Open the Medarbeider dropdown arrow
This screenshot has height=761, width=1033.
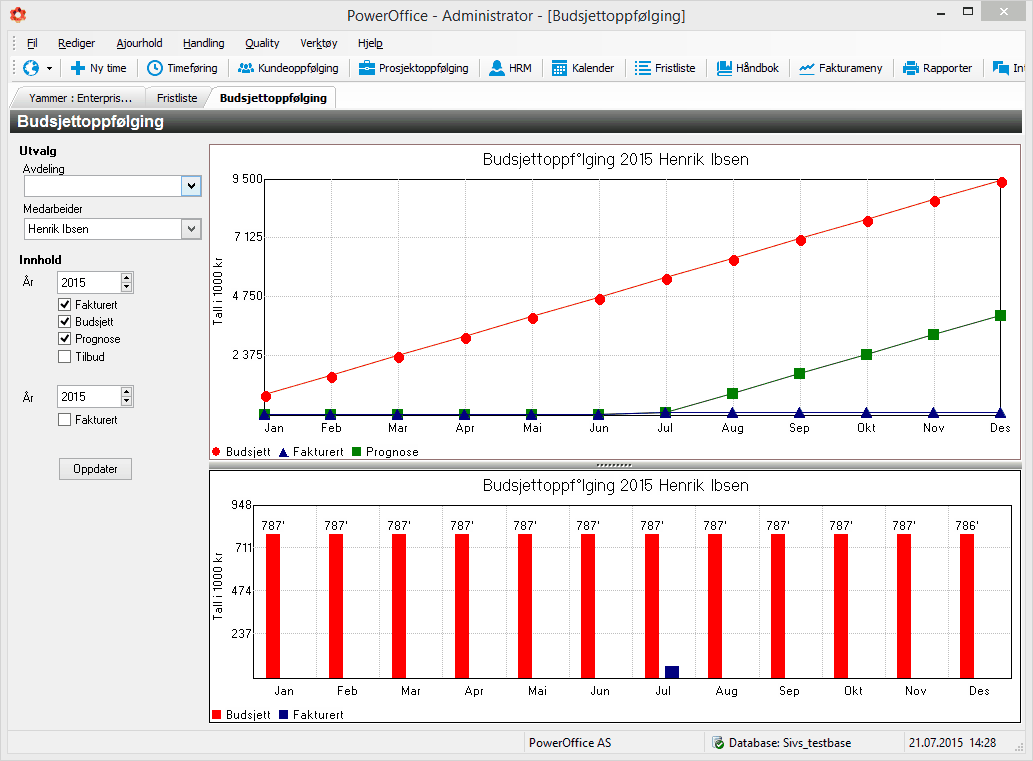tap(191, 229)
